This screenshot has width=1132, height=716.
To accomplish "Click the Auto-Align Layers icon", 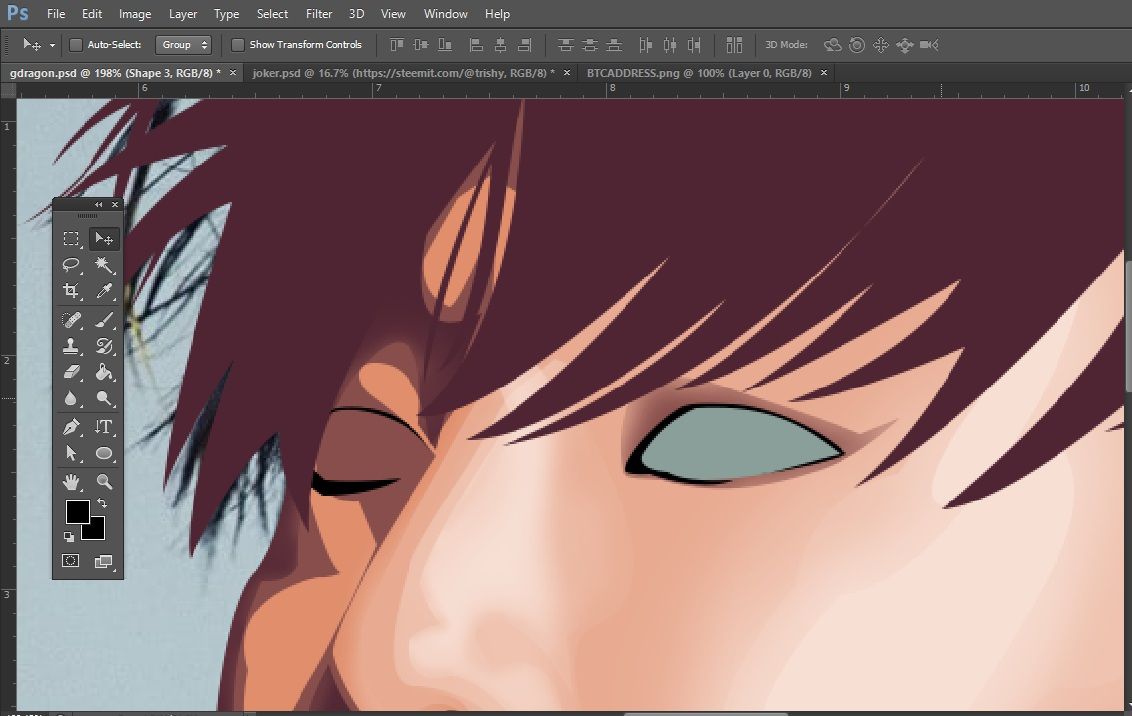I will click(x=734, y=45).
